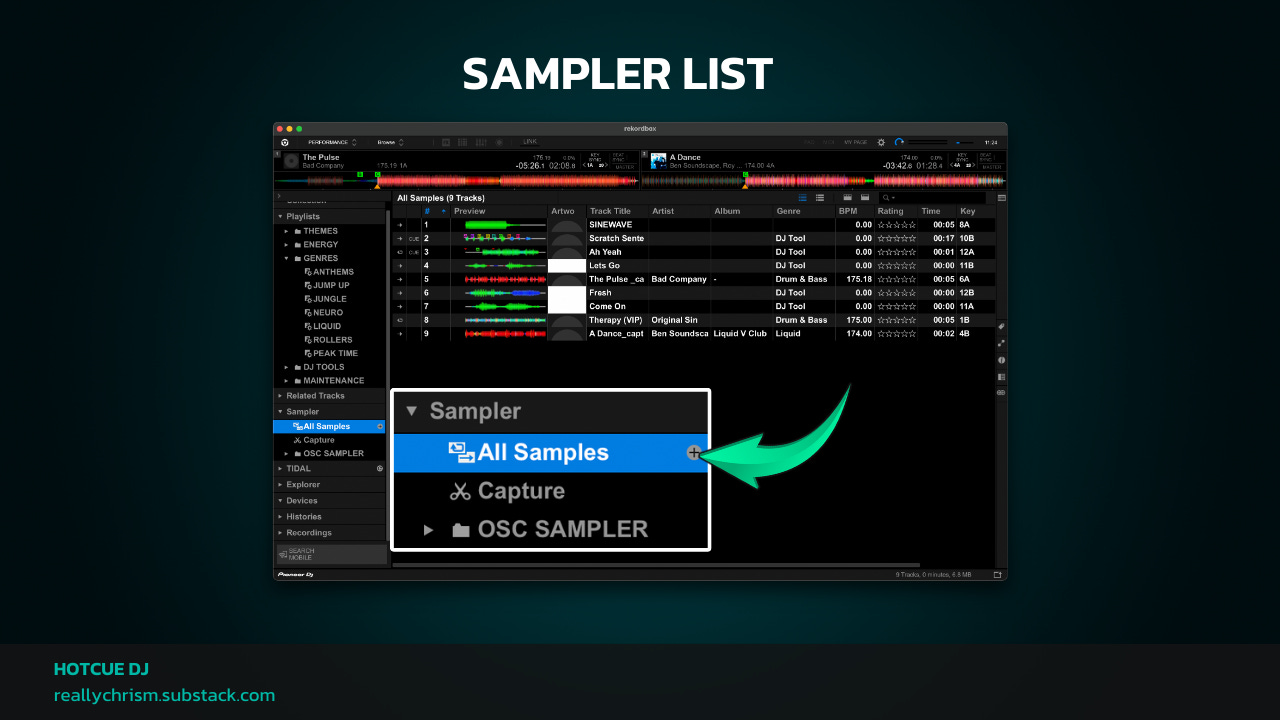1280x720 pixels.
Task: Expand the TIDAL section
Action: 280,468
